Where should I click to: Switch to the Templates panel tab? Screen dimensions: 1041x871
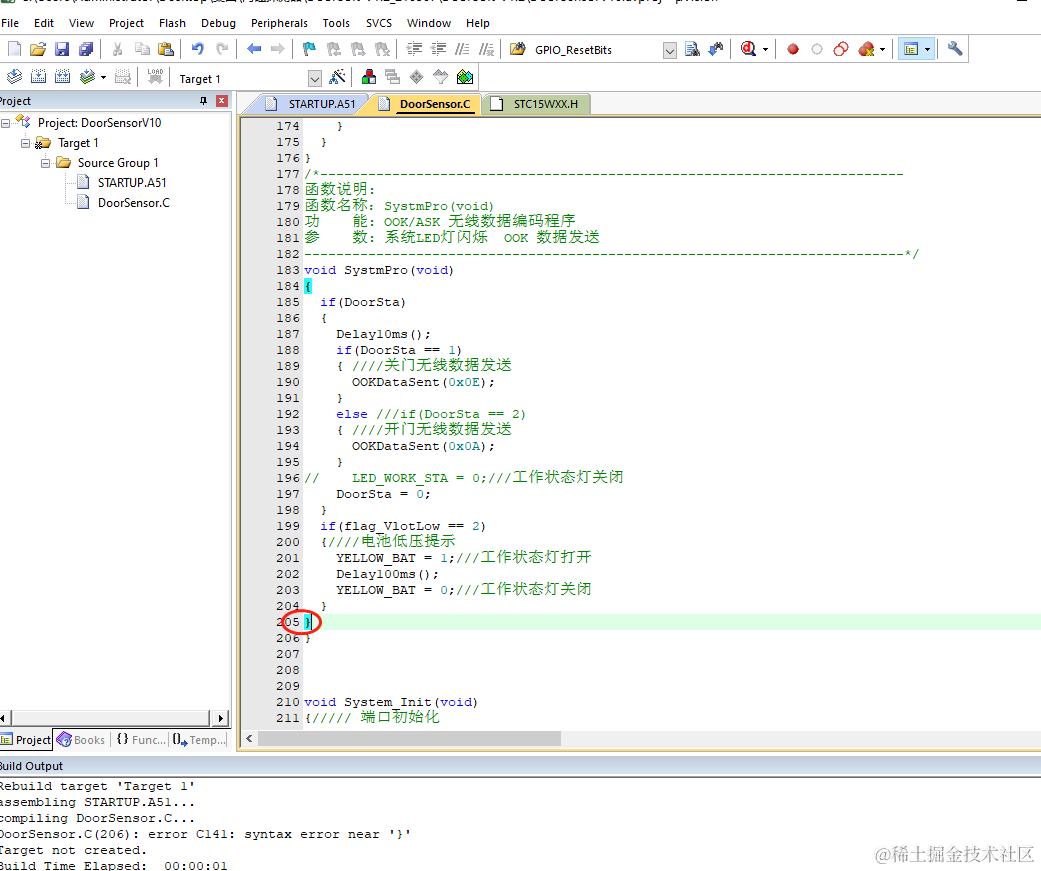coord(199,740)
